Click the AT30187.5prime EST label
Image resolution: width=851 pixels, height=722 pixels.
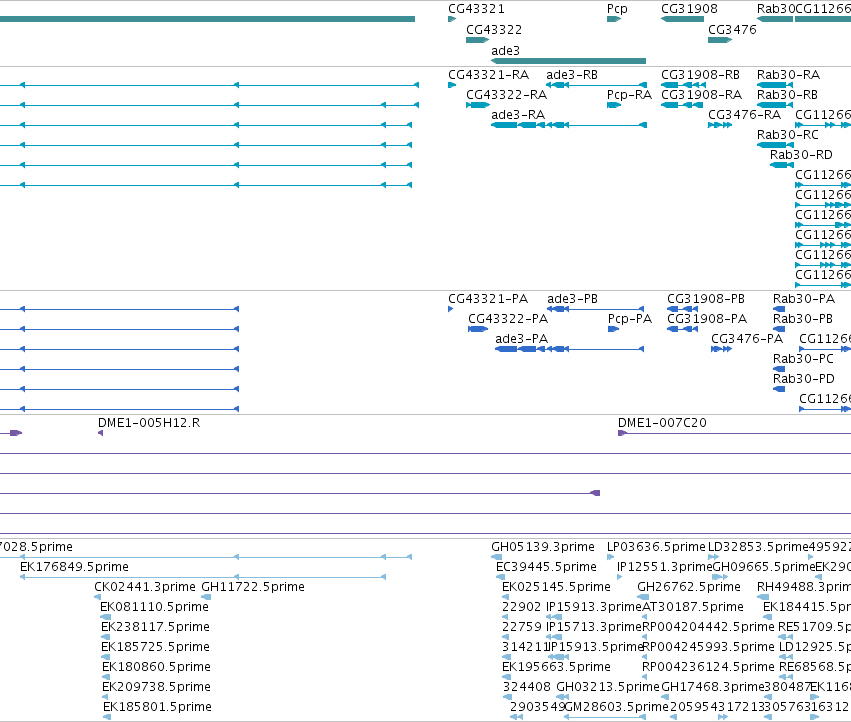[x=693, y=607]
